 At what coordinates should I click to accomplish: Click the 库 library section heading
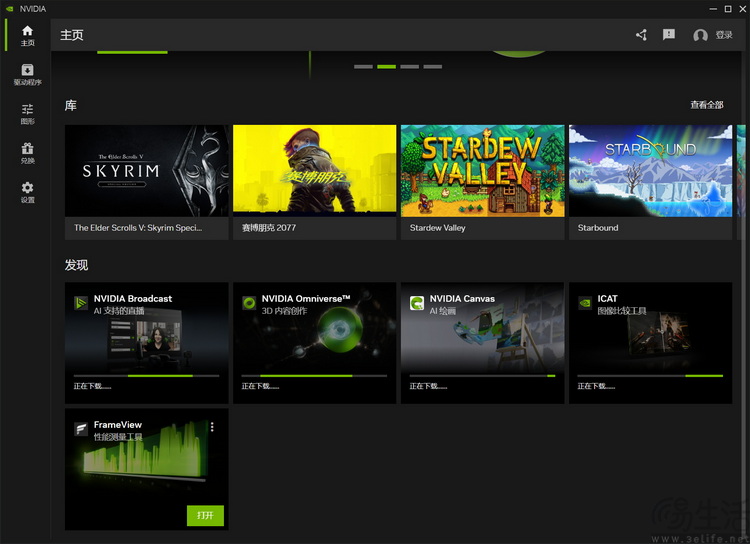70,105
